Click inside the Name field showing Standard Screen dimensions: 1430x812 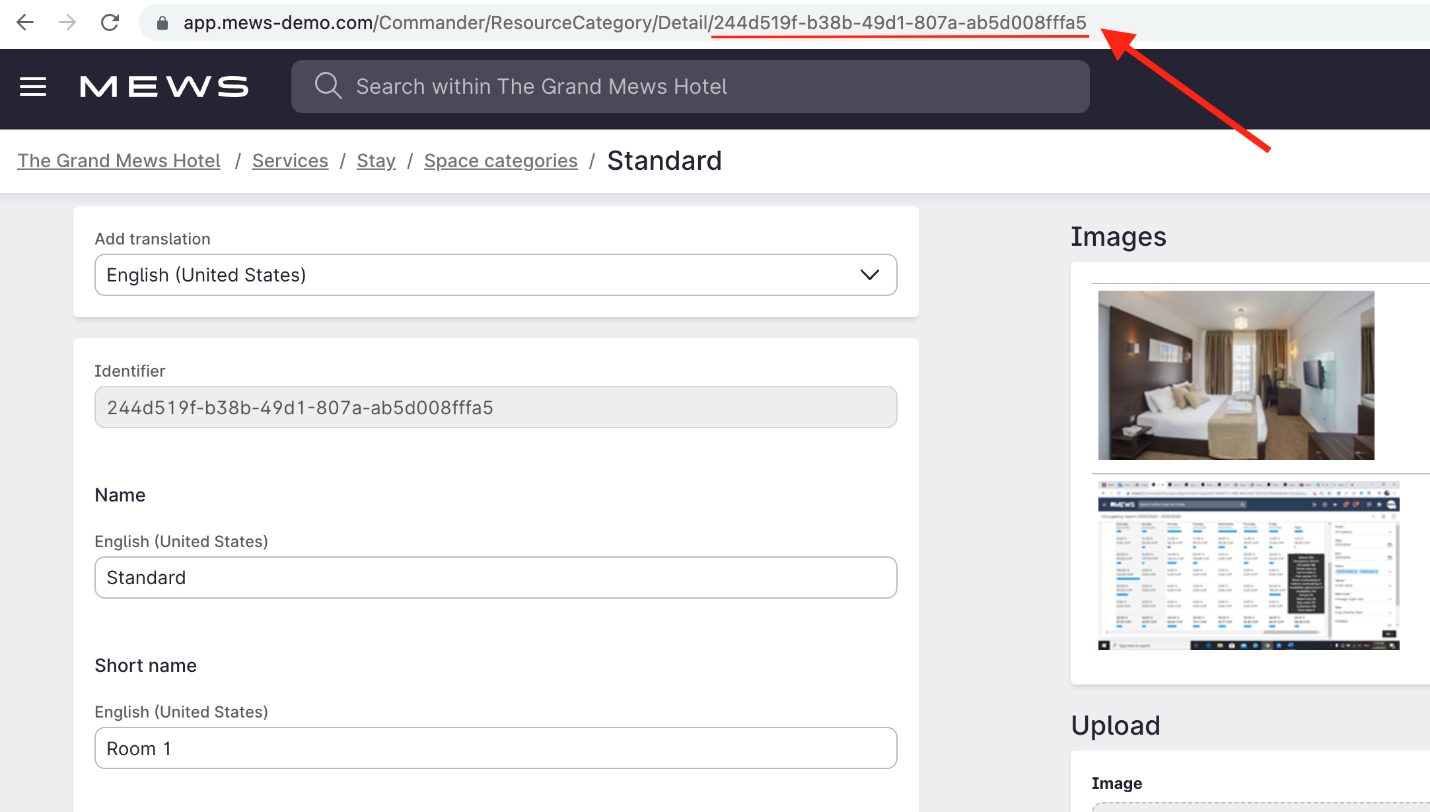click(495, 577)
